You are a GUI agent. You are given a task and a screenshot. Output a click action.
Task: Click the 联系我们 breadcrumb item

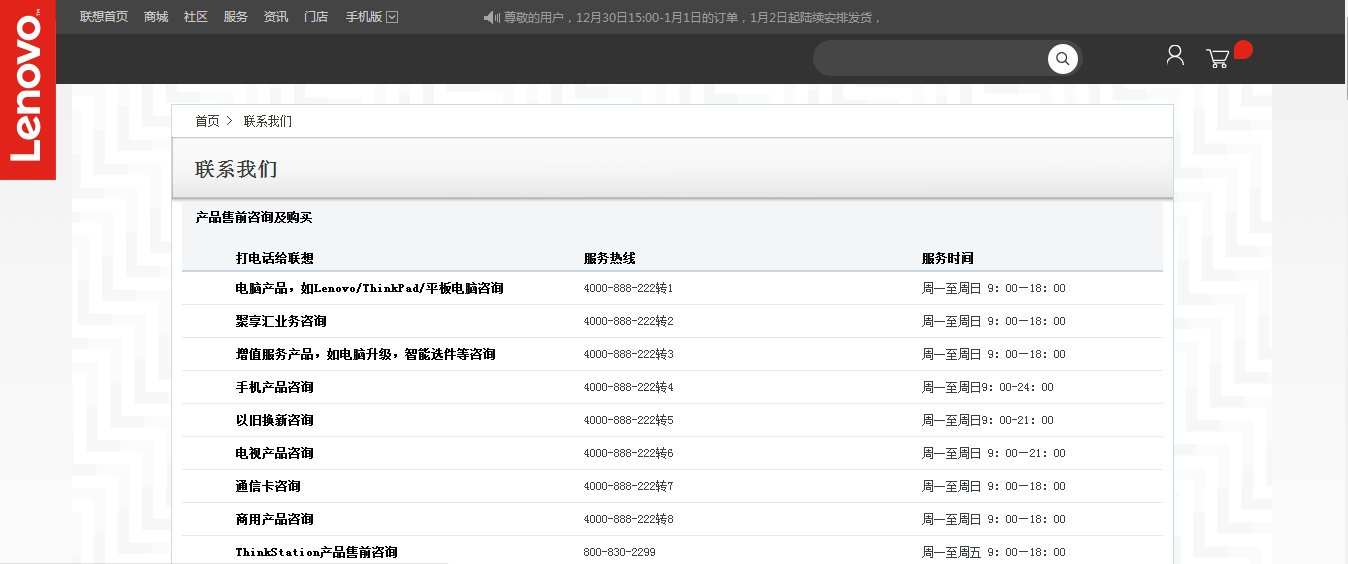click(268, 121)
